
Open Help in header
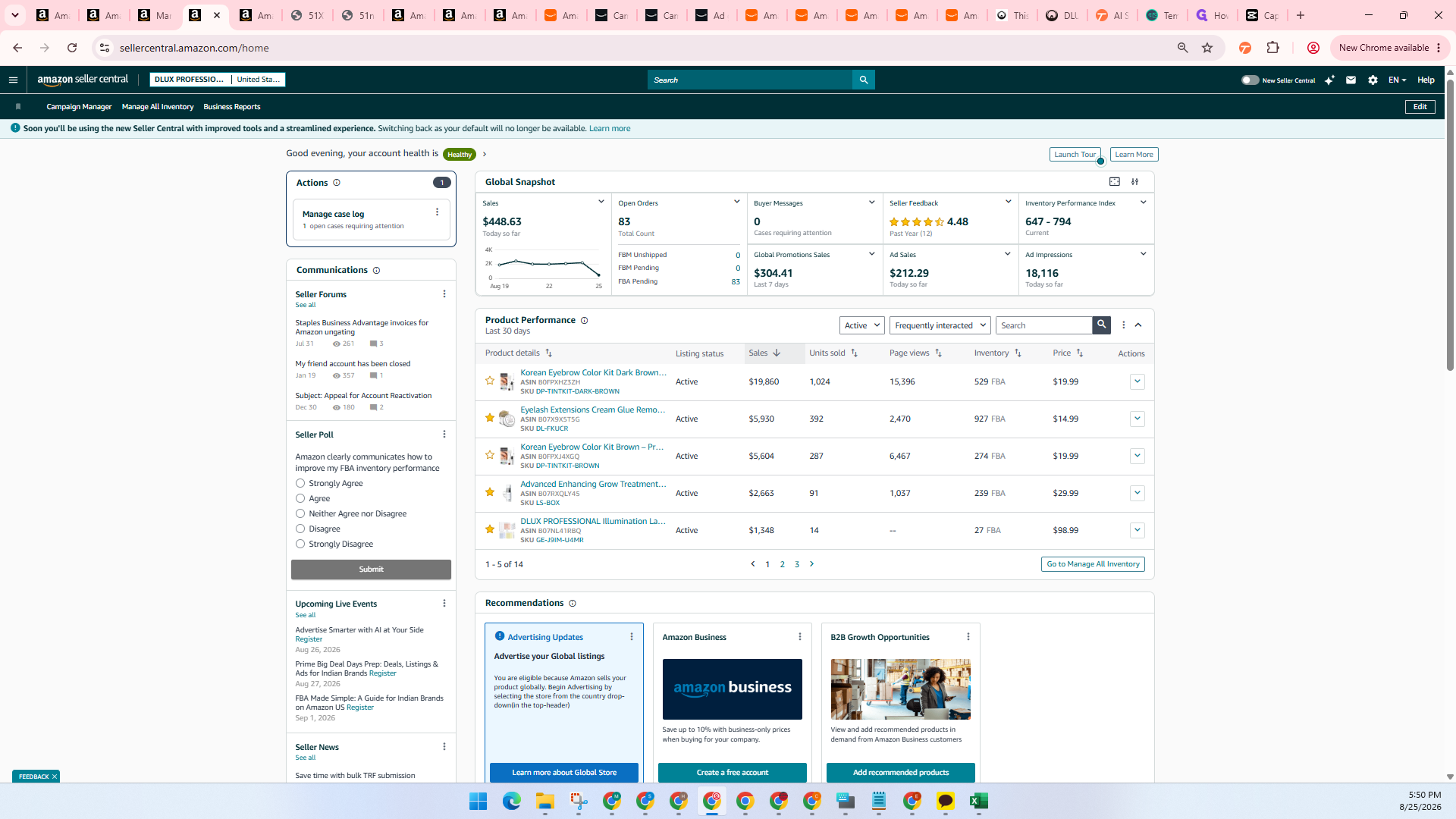pos(1426,80)
